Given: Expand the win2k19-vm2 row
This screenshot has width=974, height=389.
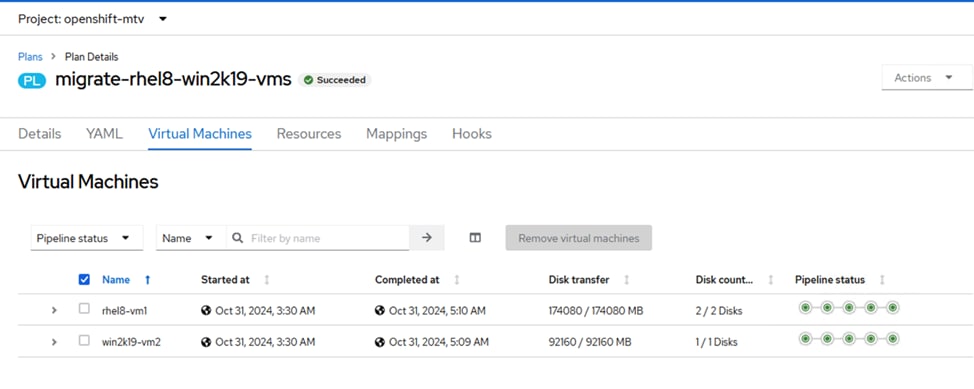Looking at the screenshot, I should coord(54,341).
